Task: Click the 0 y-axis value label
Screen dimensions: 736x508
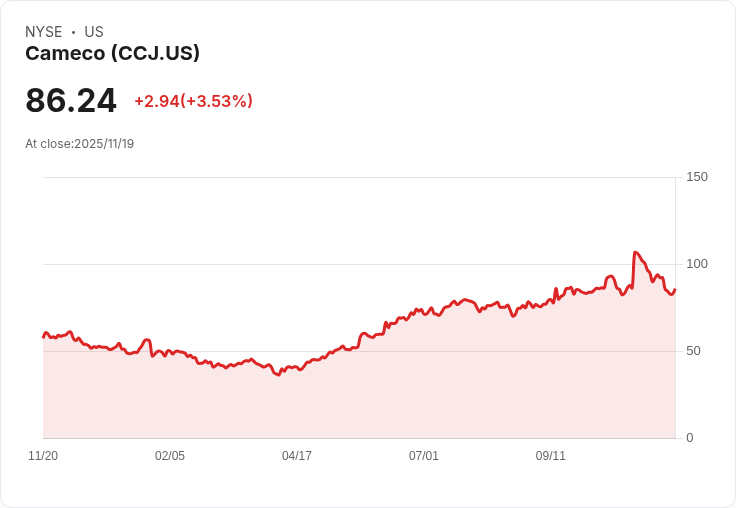Action: [x=690, y=438]
